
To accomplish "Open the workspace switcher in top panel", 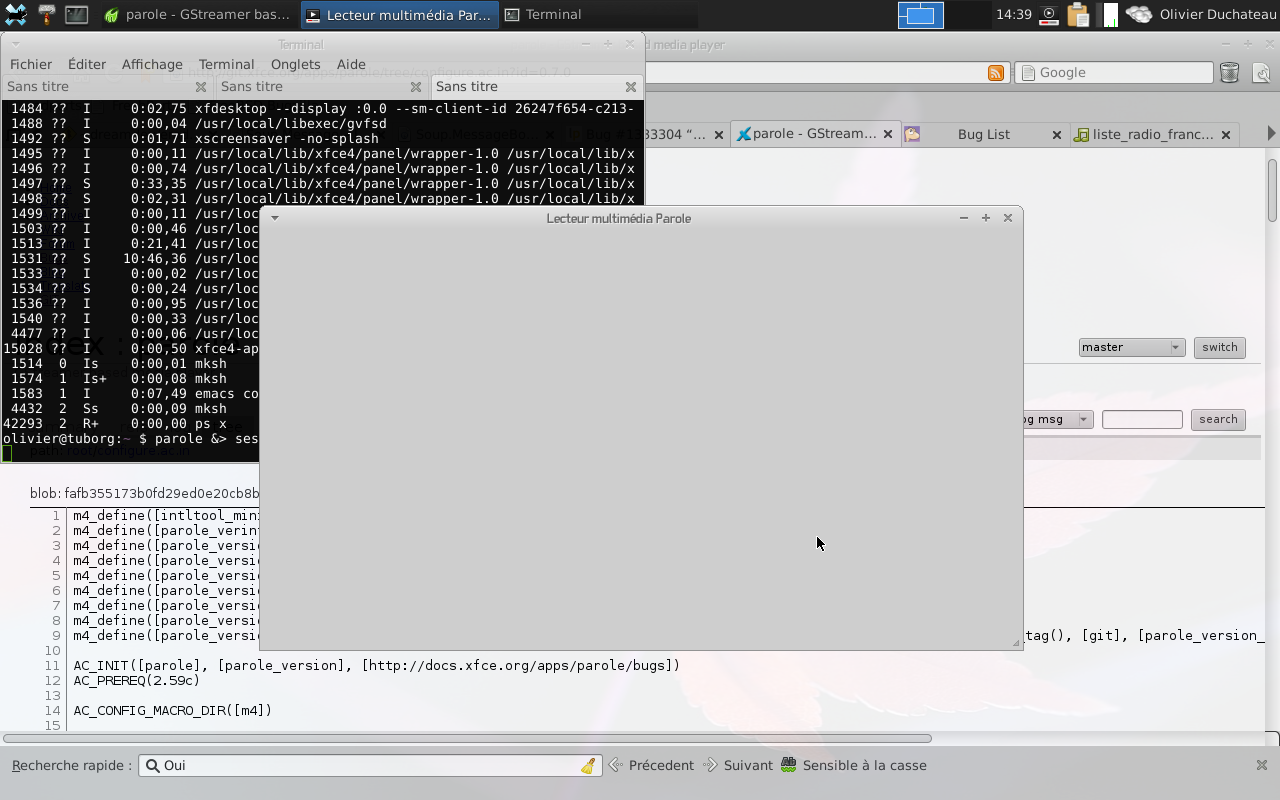I will click(x=920, y=15).
